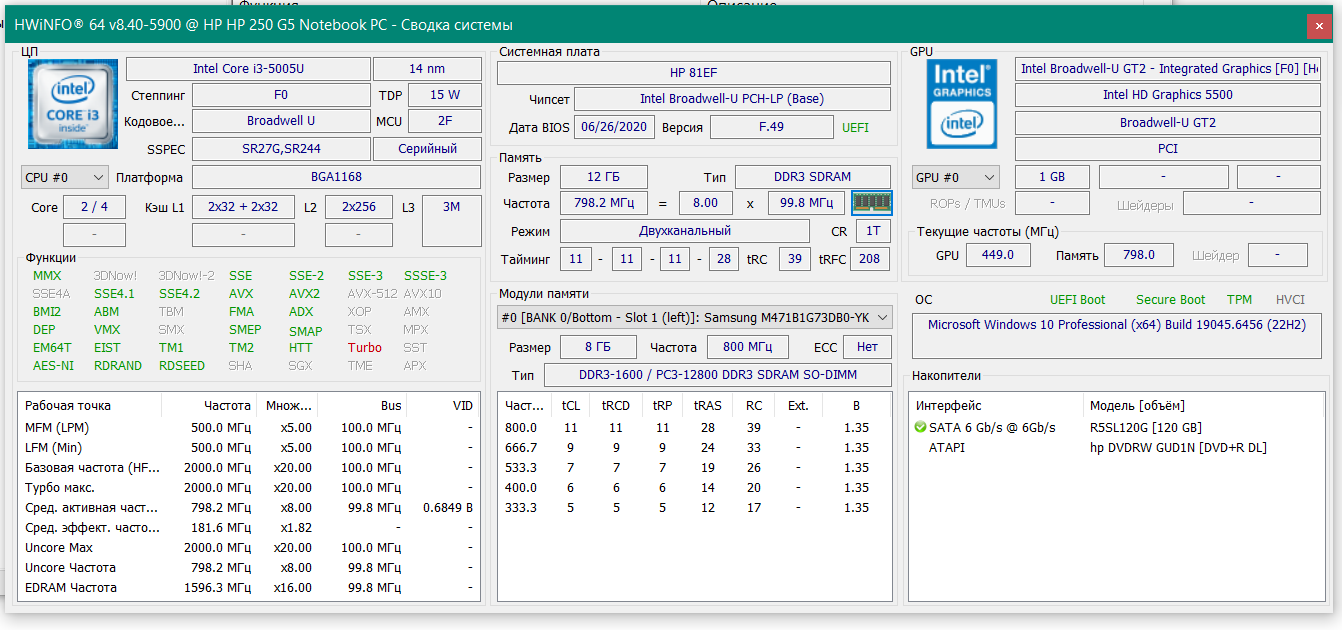This screenshot has height=630, width=1342.
Task: Click the tCL column header
Action: tap(571, 406)
